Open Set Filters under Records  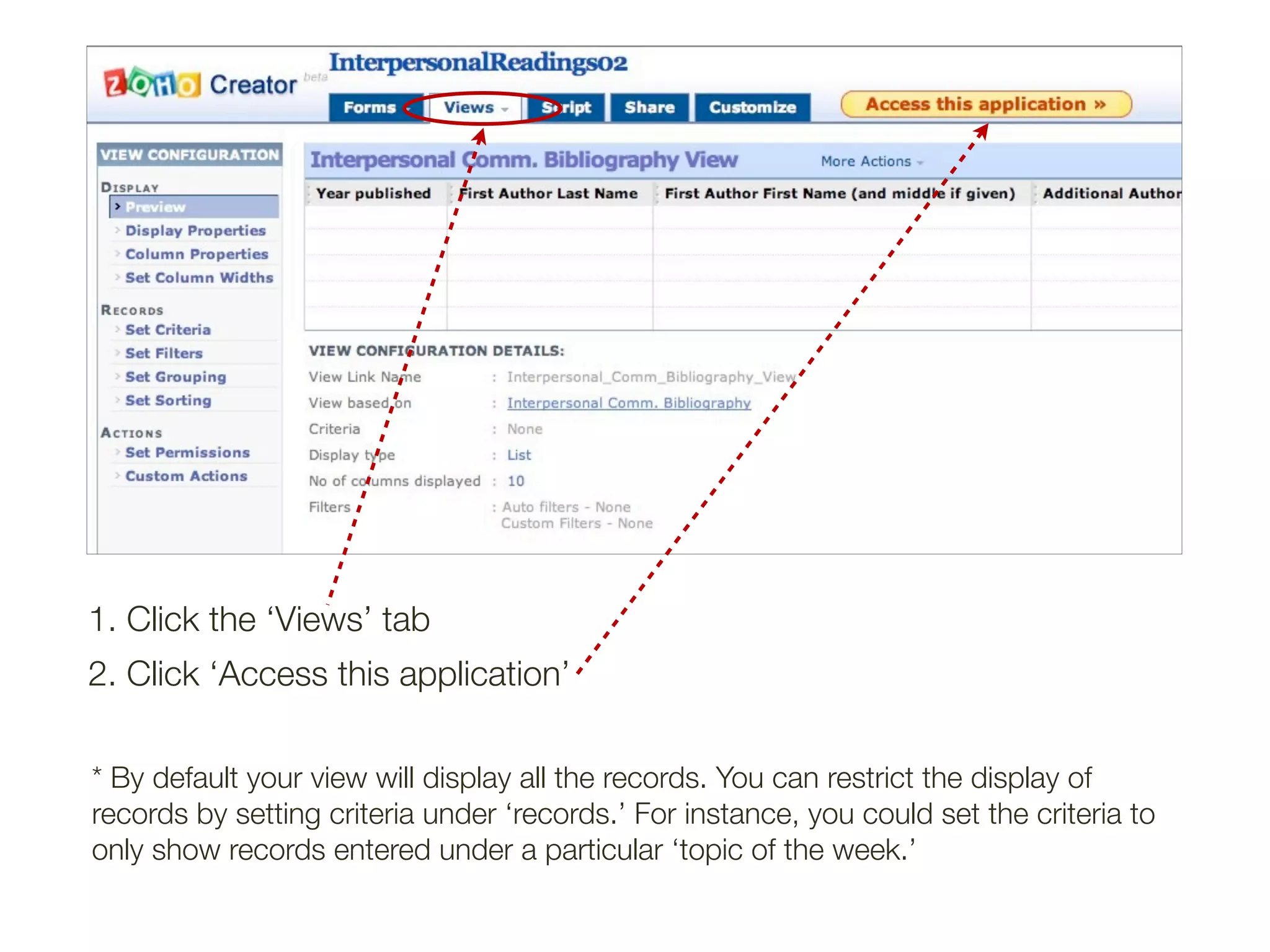(164, 353)
